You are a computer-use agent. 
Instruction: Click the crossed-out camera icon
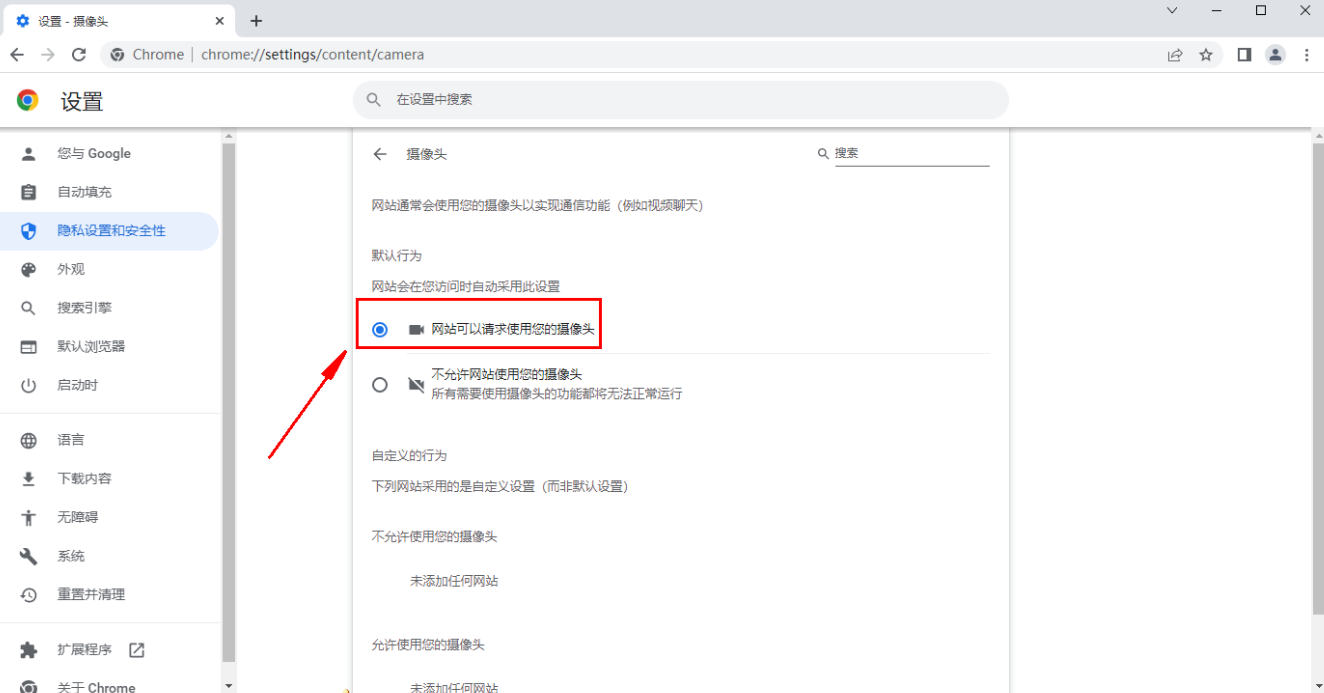[x=416, y=384]
